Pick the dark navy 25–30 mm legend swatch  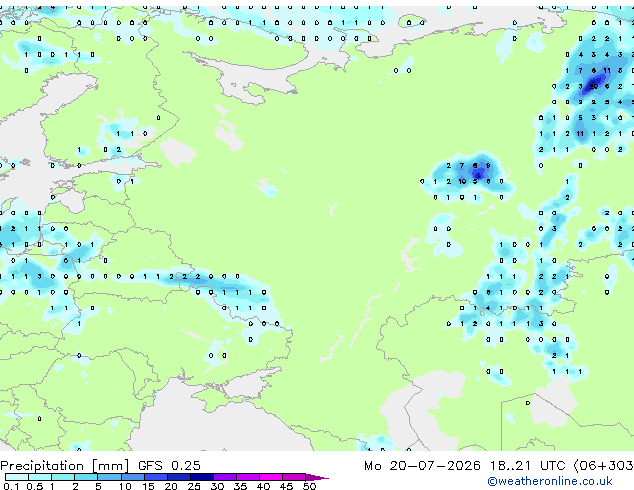(202, 477)
